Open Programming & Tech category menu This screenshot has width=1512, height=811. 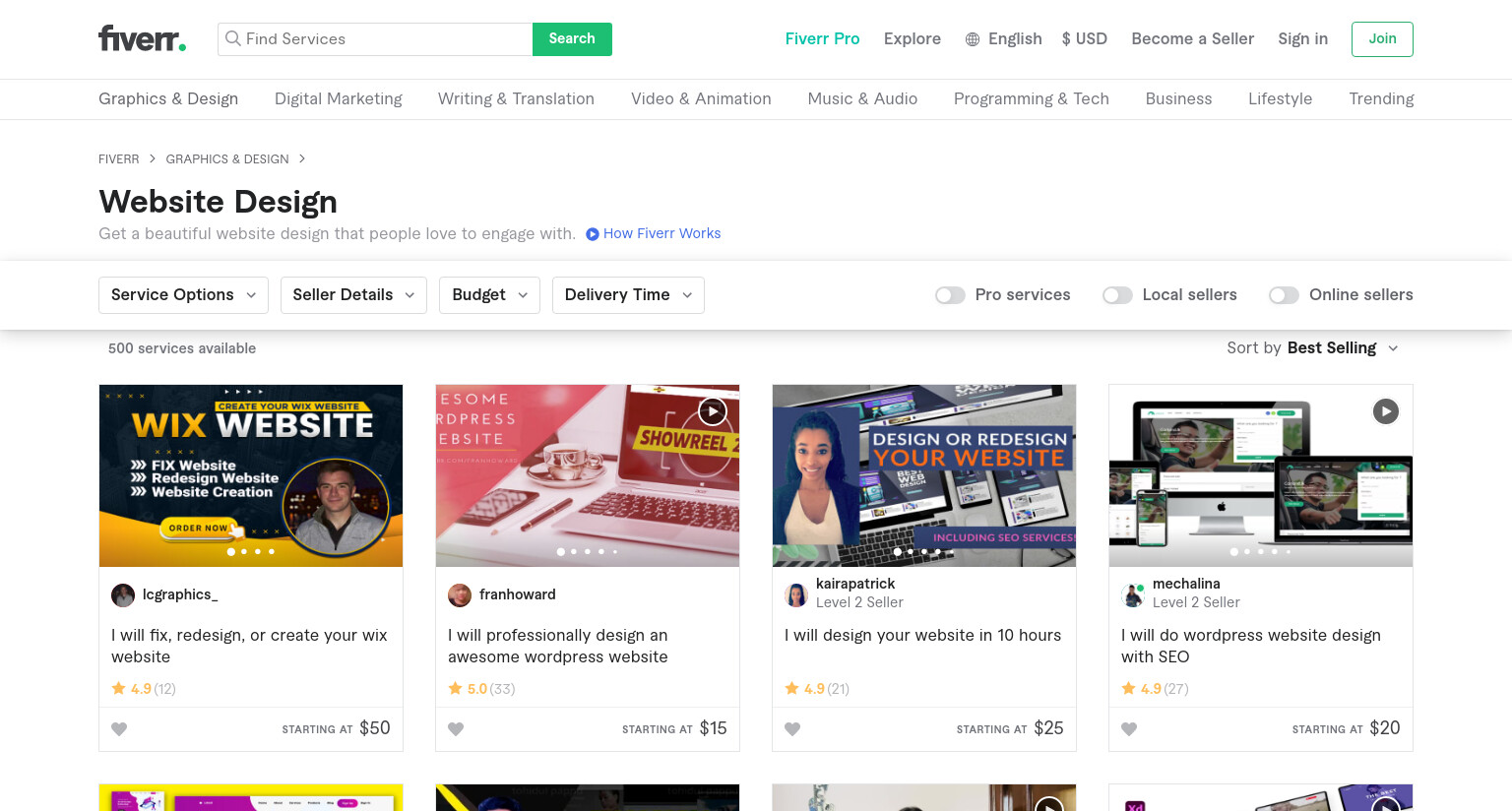click(1032, 99)
